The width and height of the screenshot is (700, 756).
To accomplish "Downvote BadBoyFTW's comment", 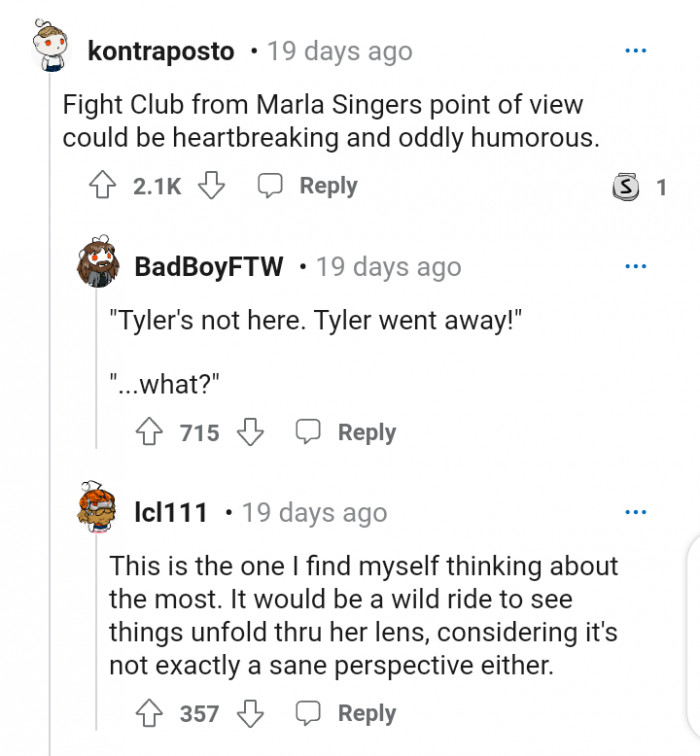I will [x=250, y=432].
